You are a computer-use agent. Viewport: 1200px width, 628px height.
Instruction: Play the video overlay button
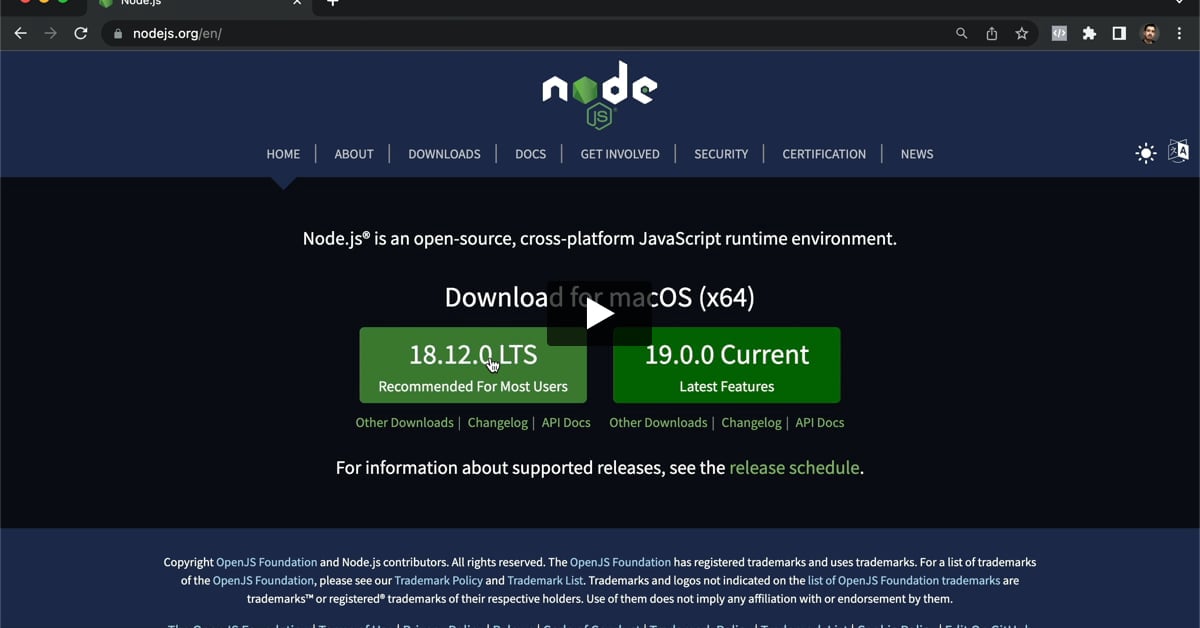599,313
